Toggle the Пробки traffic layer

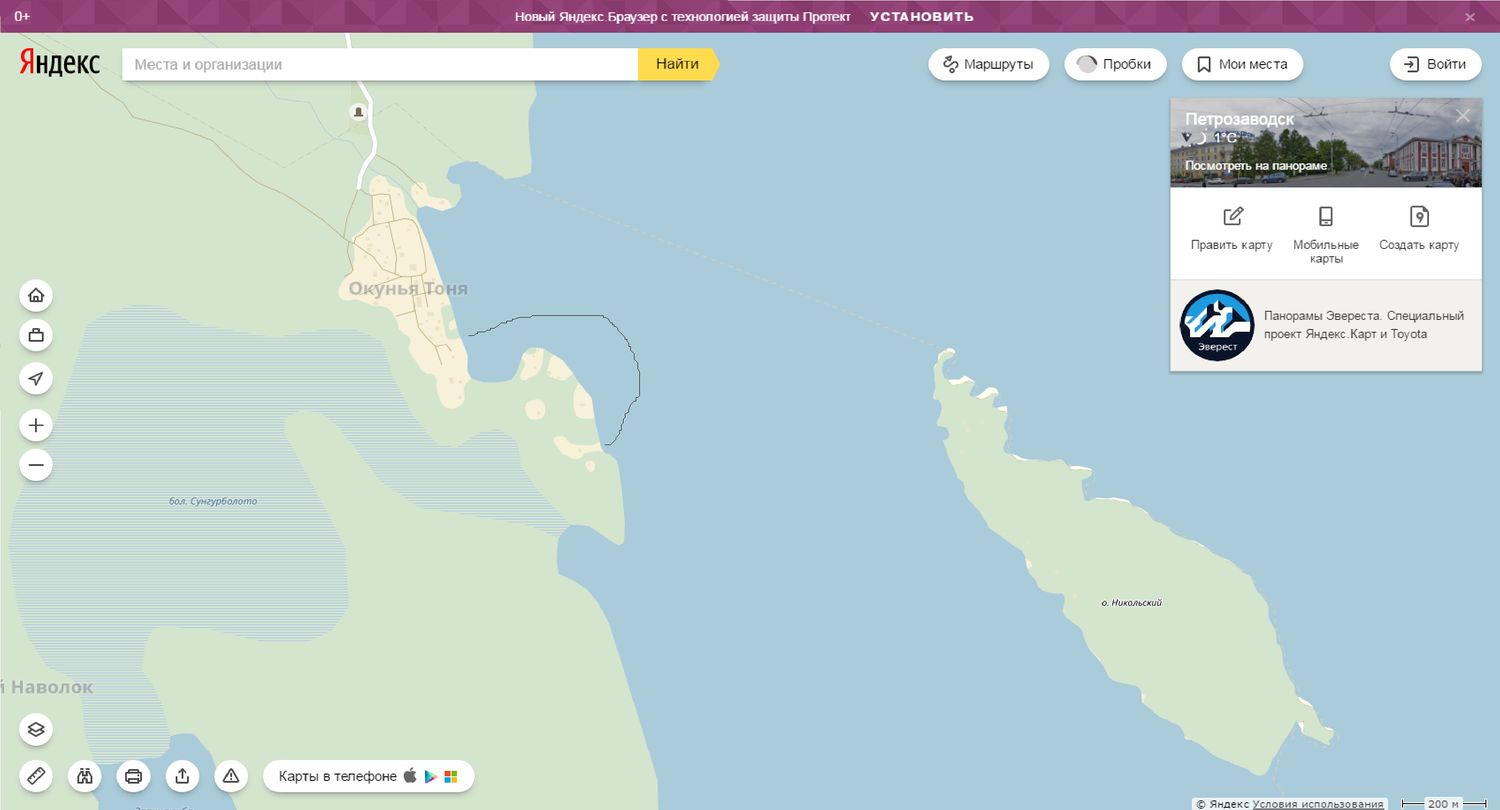(x=1115, y=64)
